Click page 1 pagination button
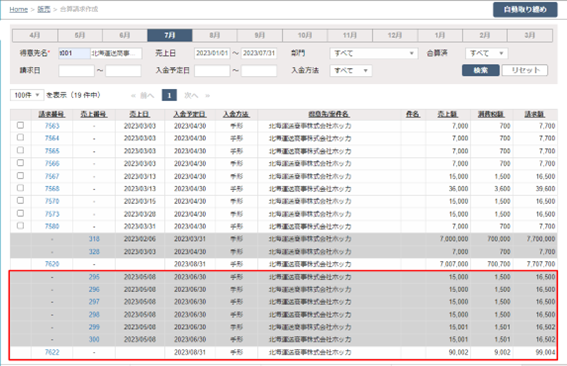 pos(169,95)
